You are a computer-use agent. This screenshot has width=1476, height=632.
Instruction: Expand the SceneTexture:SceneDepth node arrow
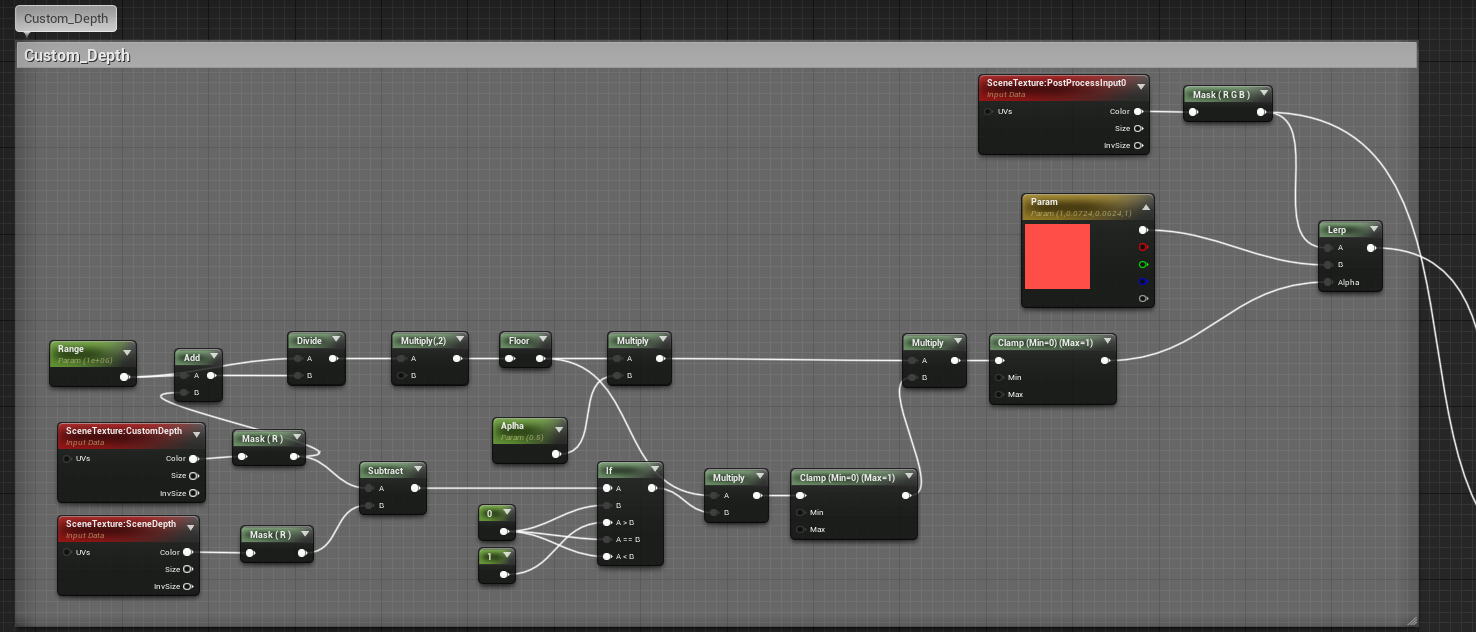pos(190,527)
